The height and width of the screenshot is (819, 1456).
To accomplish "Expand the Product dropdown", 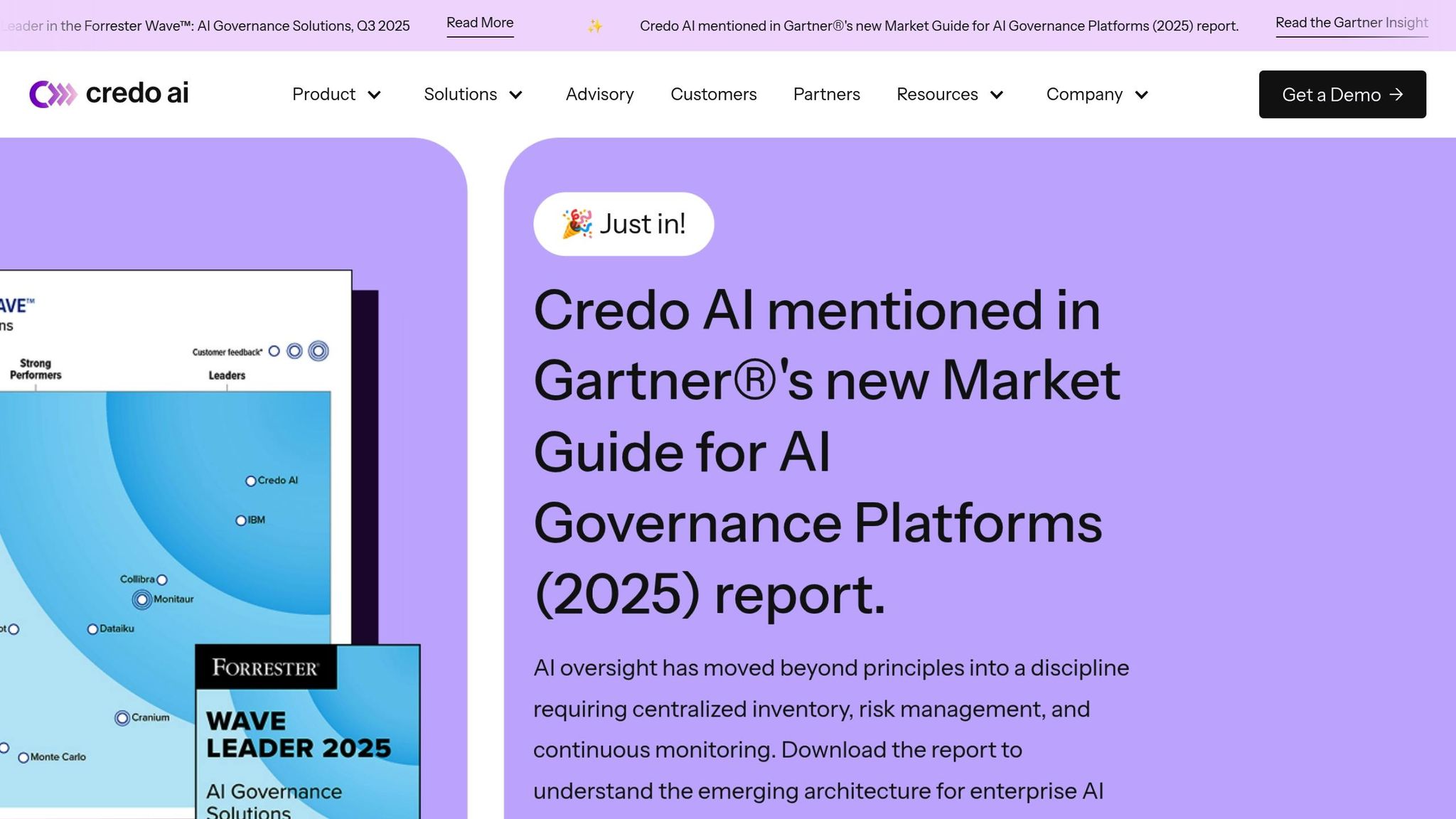I will (x=376, y=95).
